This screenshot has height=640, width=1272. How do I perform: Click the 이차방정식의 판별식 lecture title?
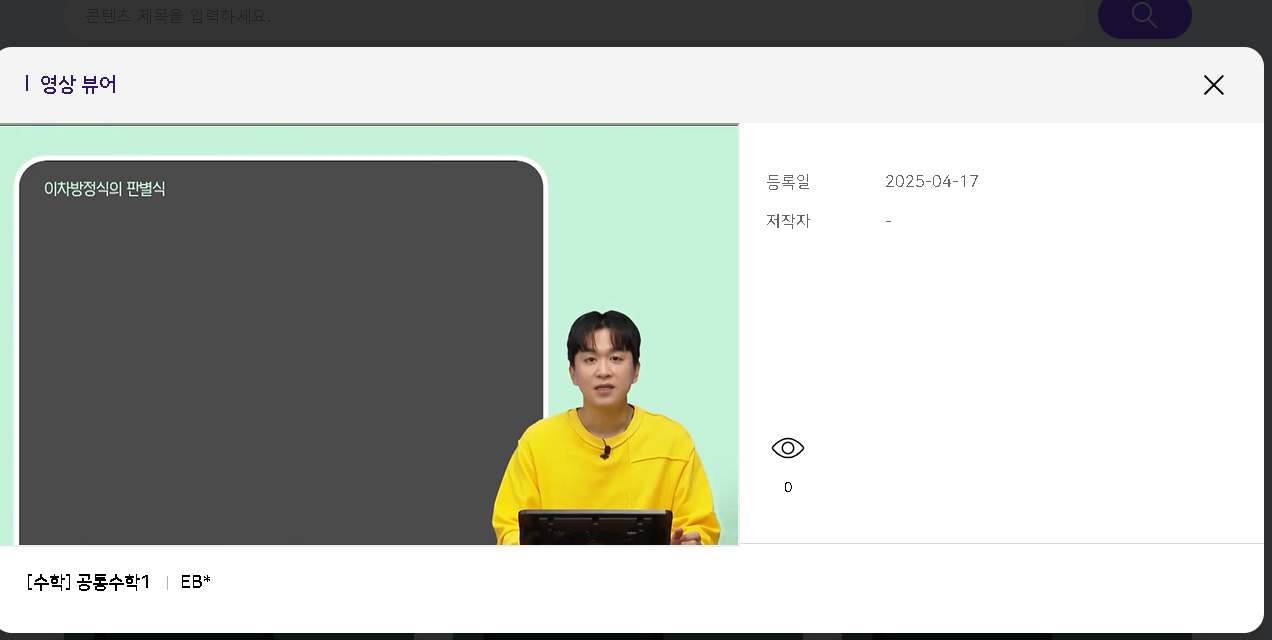(105, 189)
